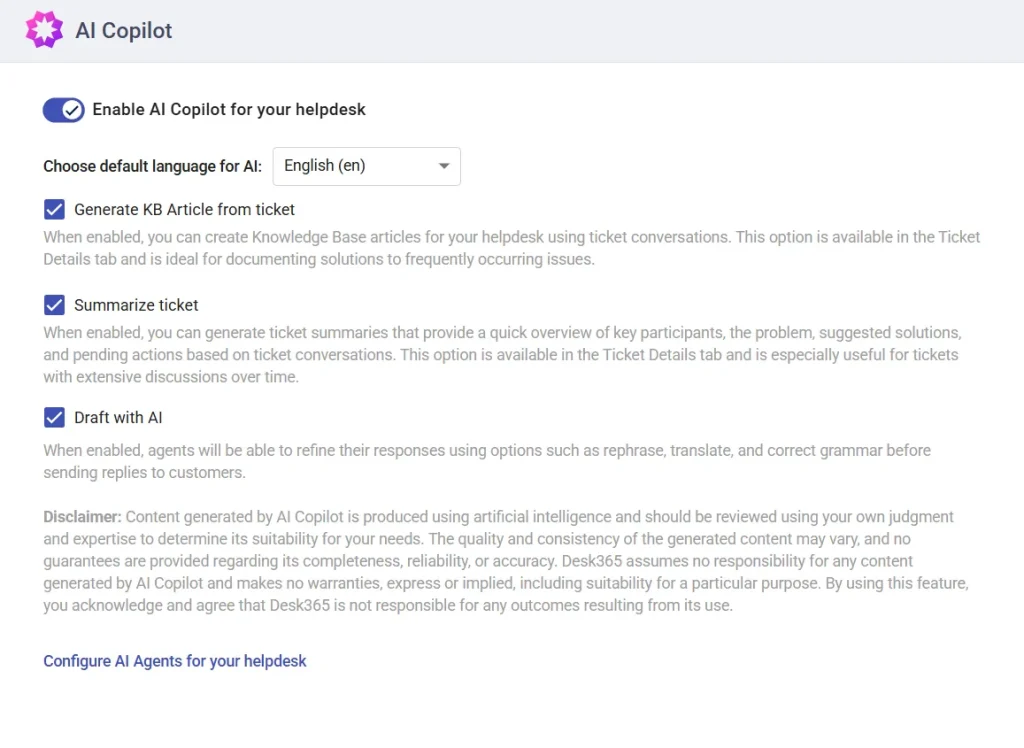
Task: Click the Disclaimer paragraph text
Action: click(500, 560)
